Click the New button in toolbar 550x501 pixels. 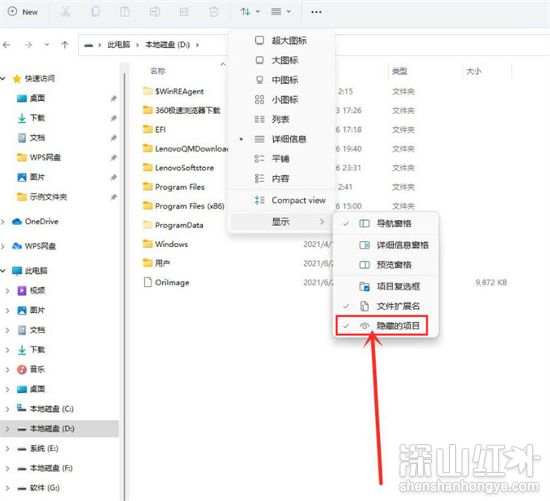click(x=23, y=12)
